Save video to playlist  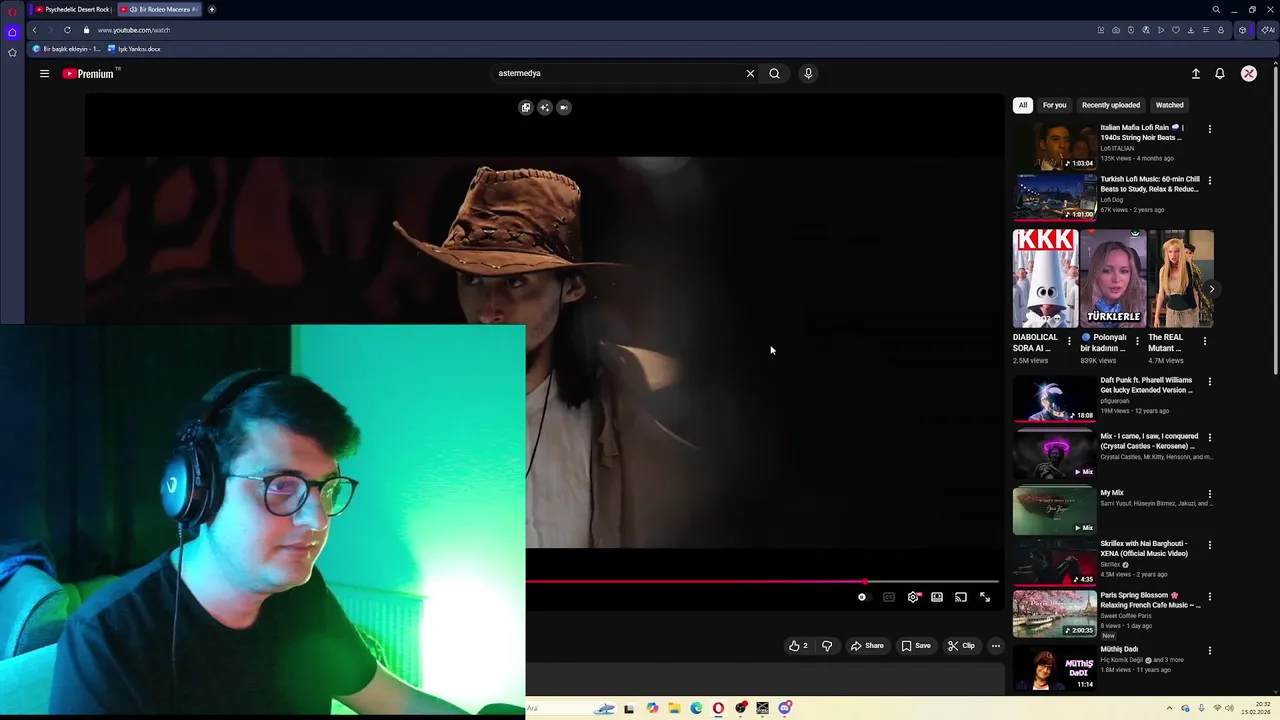(x=916, y=646)
